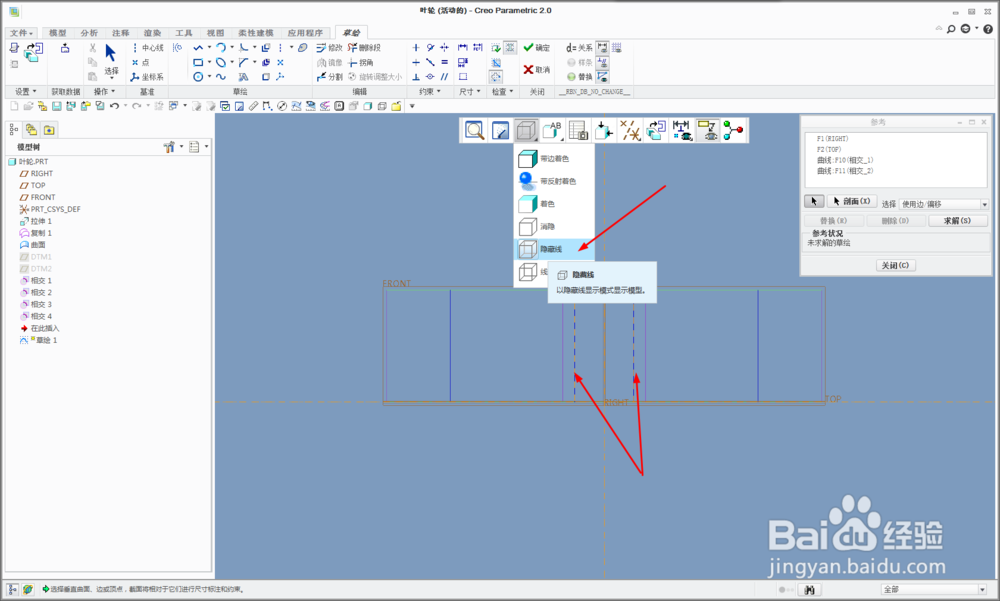Toggle dimension display icon in the graphics toolbar
The image size is (1000, 601).
coord(682,131)
